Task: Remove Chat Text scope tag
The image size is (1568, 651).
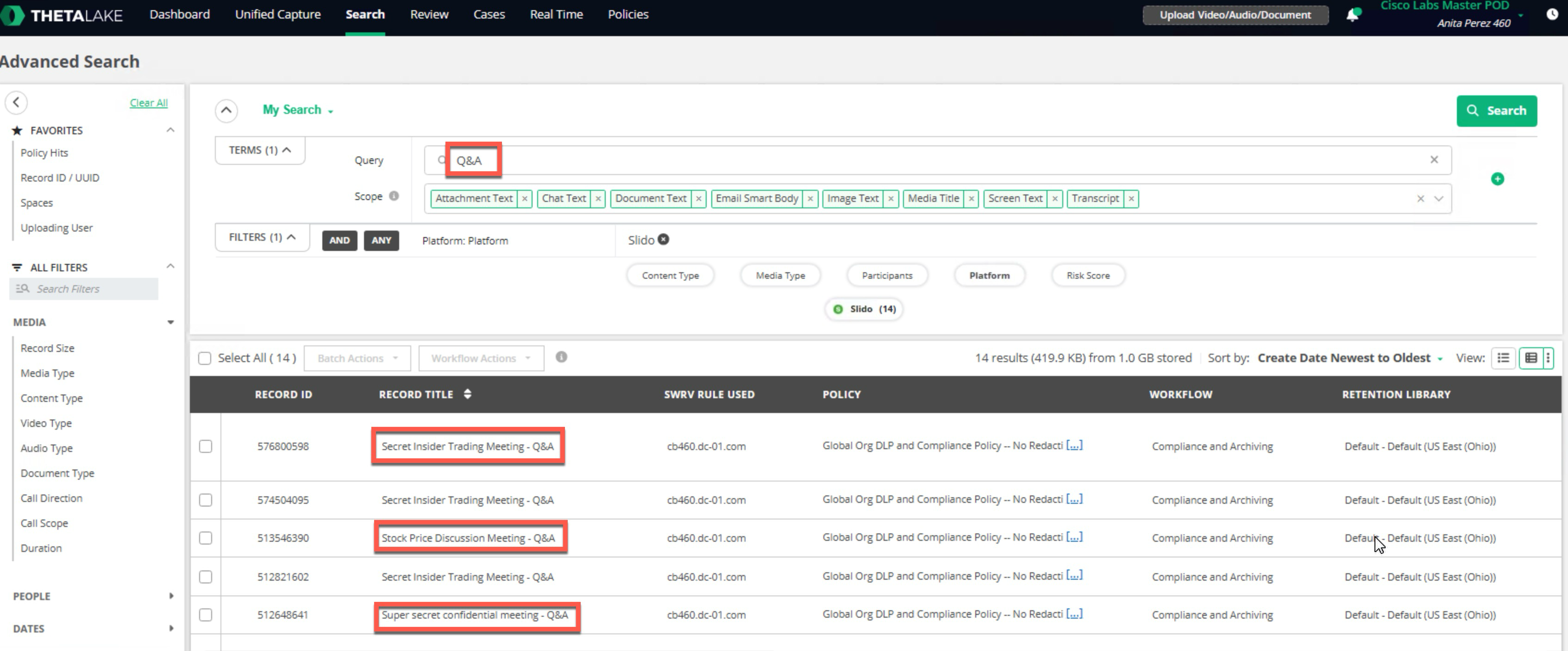Action: click(x=598, y=198)
